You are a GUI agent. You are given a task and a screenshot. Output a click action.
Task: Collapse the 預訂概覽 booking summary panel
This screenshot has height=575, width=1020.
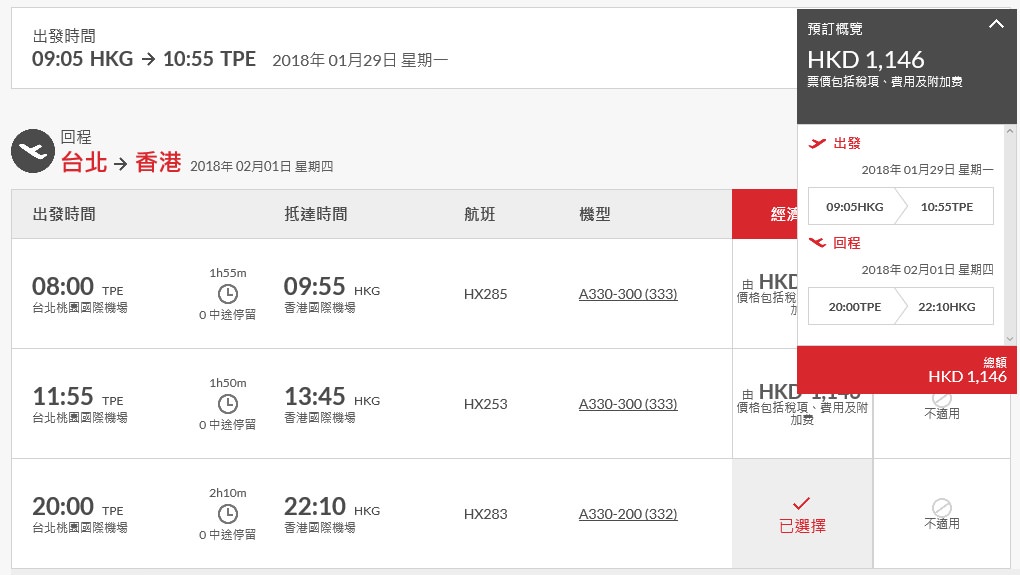point(996,24)
